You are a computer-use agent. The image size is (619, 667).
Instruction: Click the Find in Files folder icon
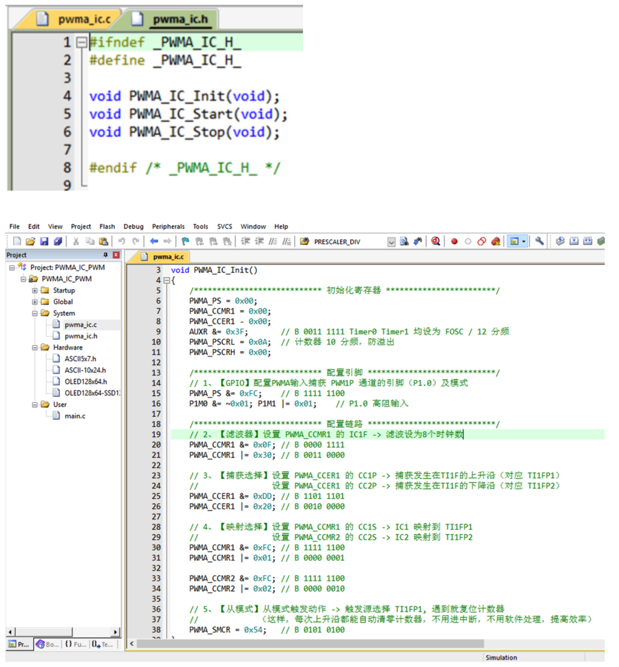(304, 242)
